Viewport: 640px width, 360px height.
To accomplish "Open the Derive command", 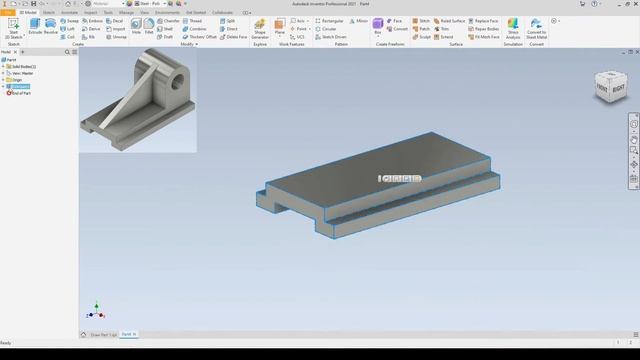I will tap(91, 29).
